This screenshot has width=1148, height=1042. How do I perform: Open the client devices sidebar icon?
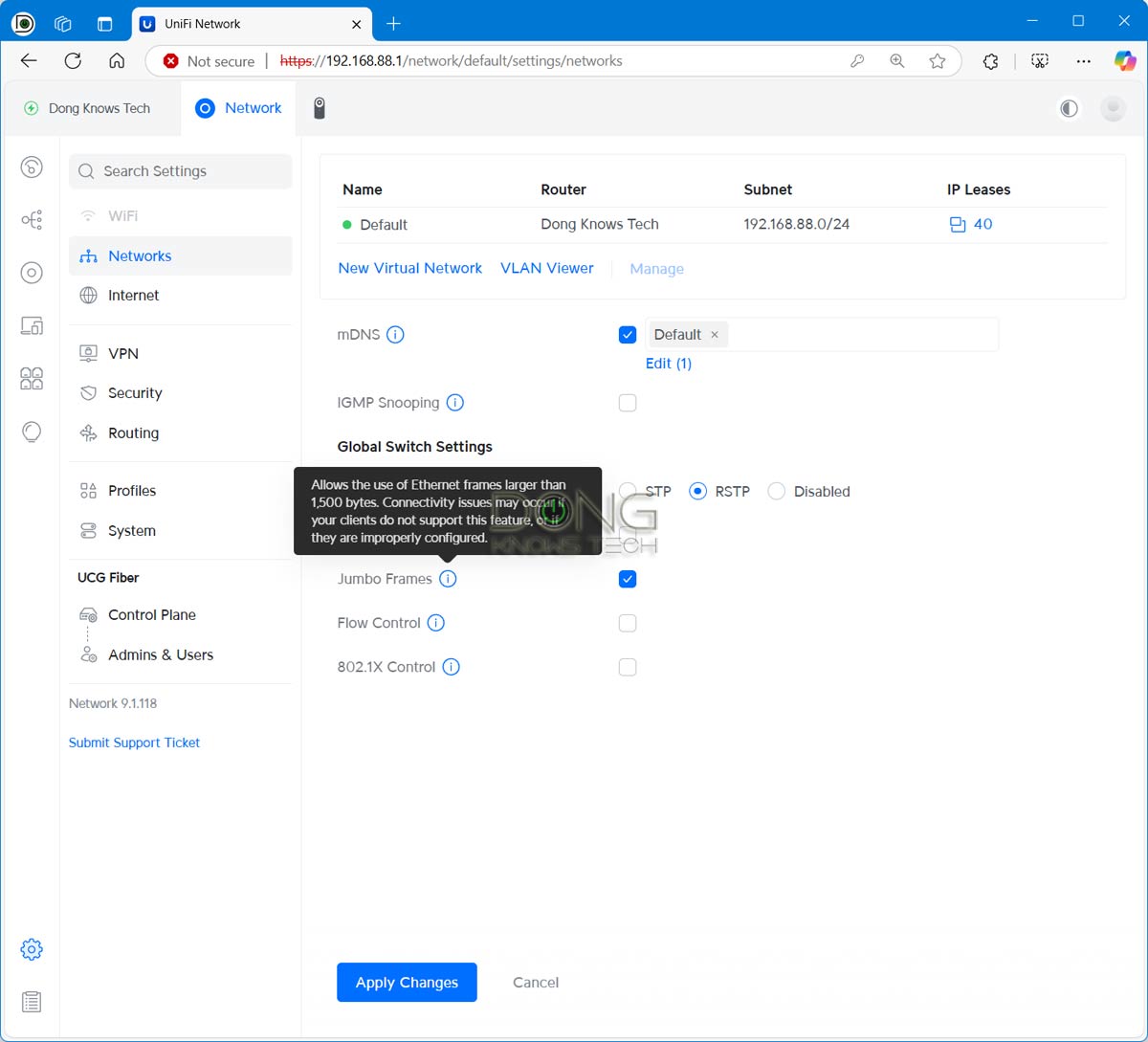tap(32, 325)
